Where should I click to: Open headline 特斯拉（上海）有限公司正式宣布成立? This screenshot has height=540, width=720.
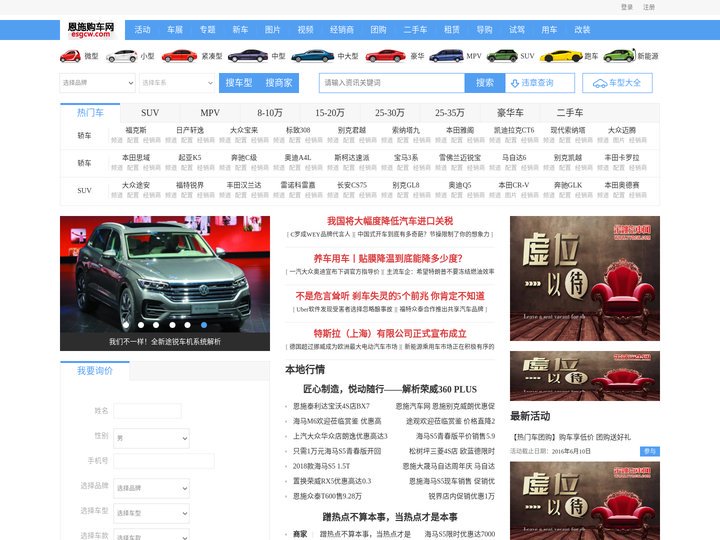pyautogui.click(x=390, y=333)
